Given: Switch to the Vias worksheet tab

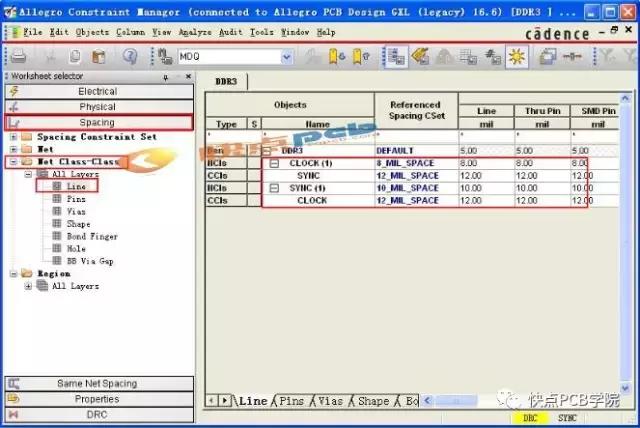Looking at the screenshot, I should pyautogui.click(x=330, y=401).
